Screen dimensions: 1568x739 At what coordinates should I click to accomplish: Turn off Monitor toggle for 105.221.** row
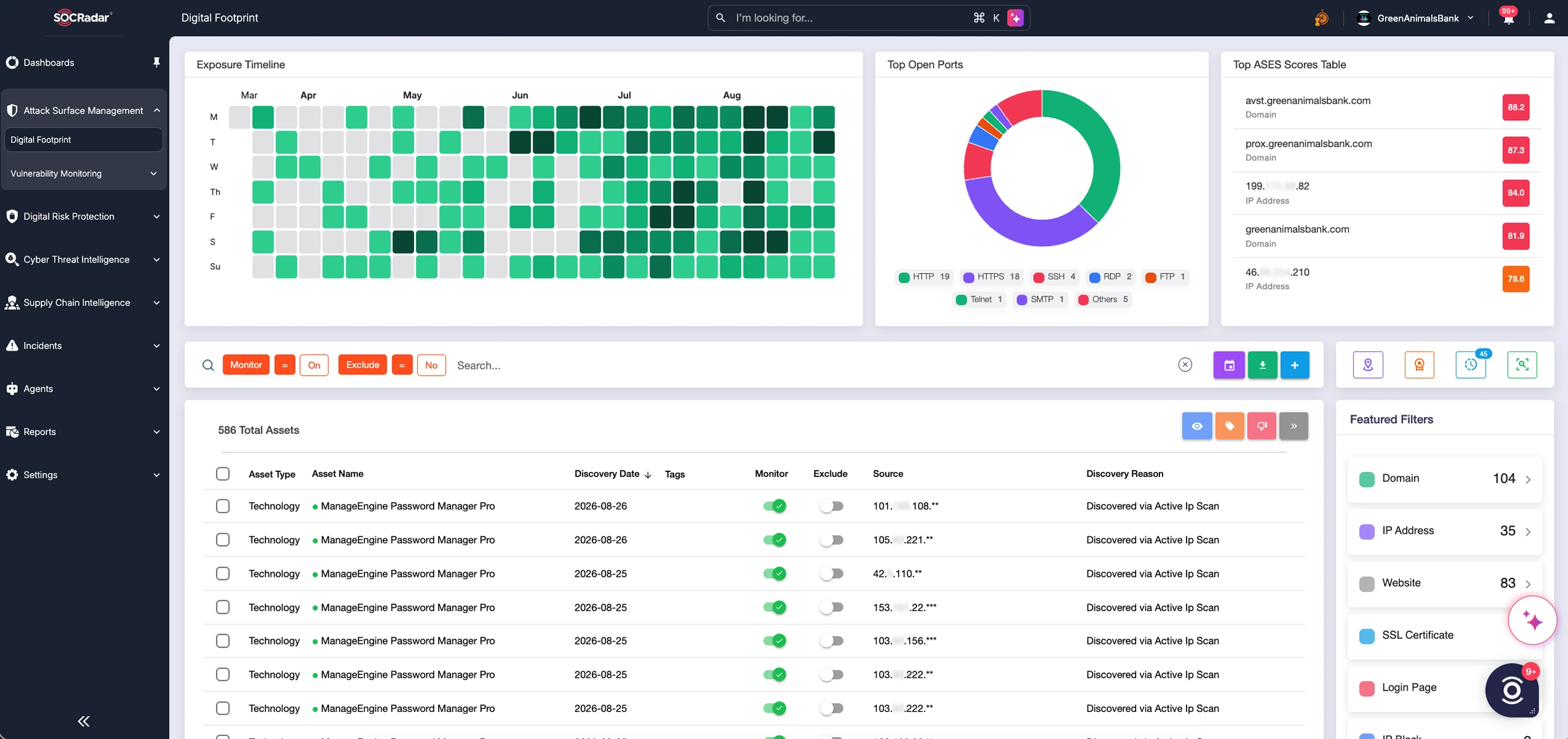774,540
